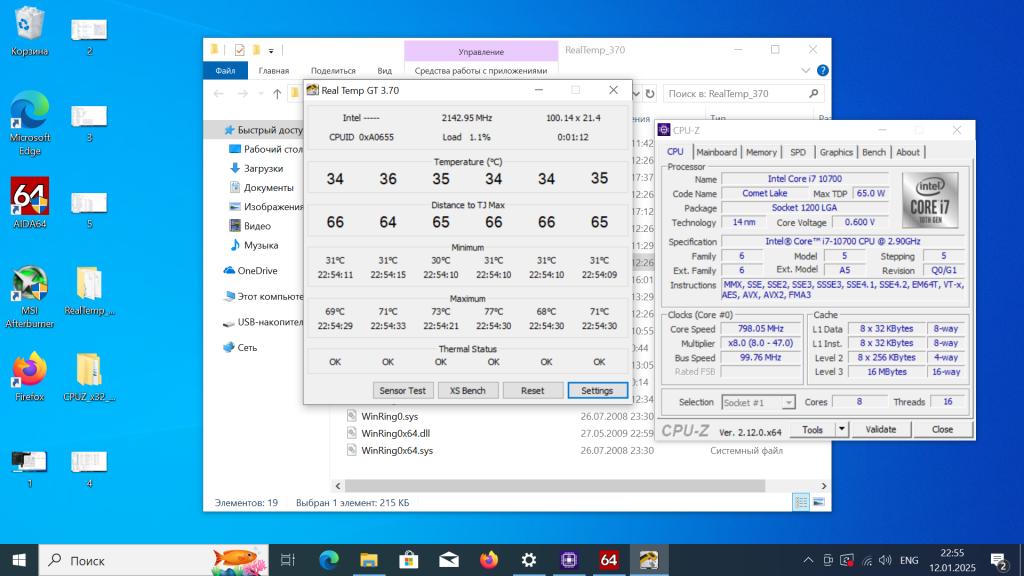Start the XS Bench benchmark
1024x576 pixels.
(468, 391)
